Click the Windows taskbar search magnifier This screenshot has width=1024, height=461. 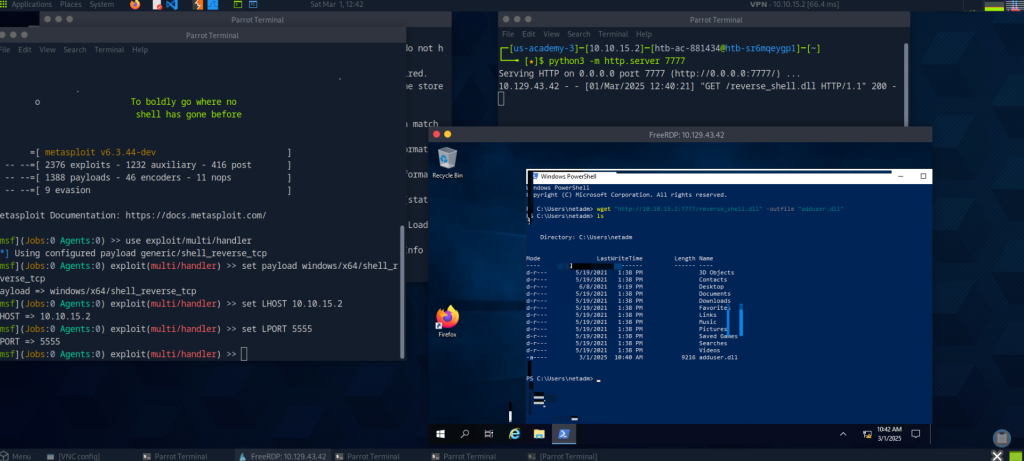464,434
